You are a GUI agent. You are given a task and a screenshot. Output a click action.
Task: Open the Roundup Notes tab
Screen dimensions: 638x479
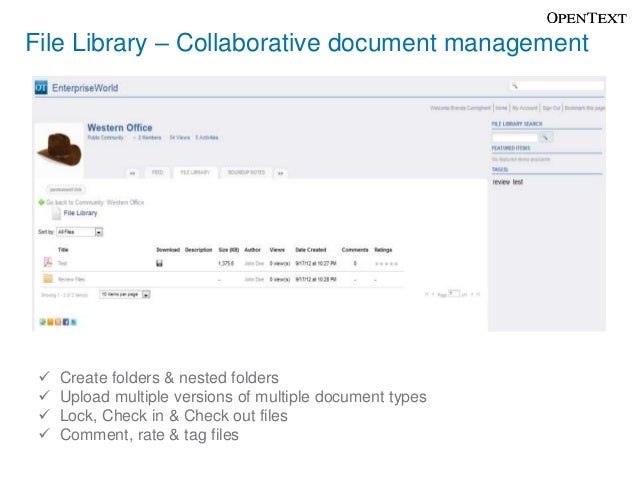coord(246,173)
